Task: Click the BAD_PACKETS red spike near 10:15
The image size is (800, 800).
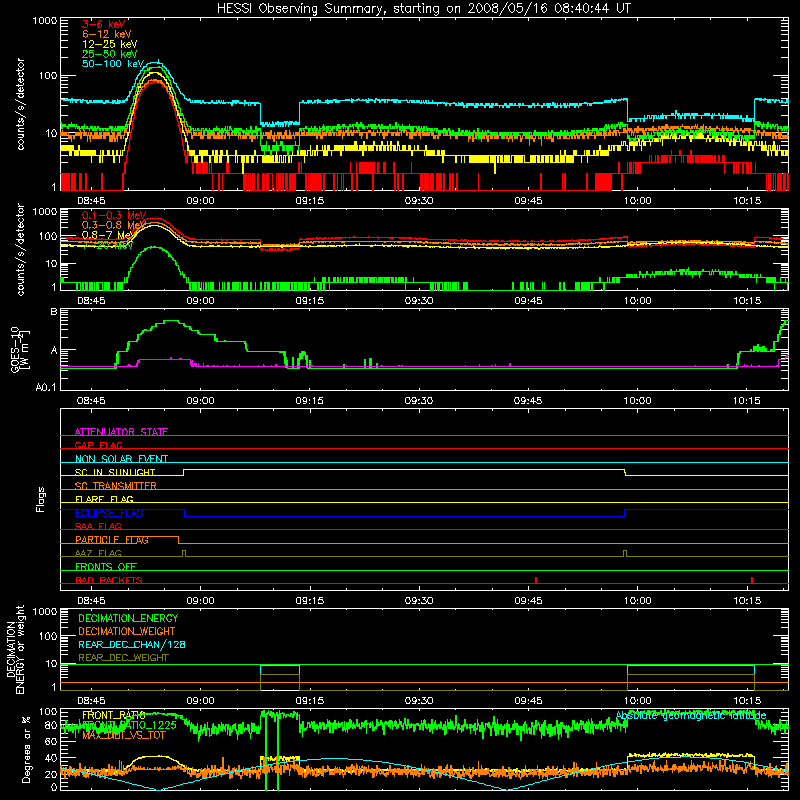Action: pos(752,580)
